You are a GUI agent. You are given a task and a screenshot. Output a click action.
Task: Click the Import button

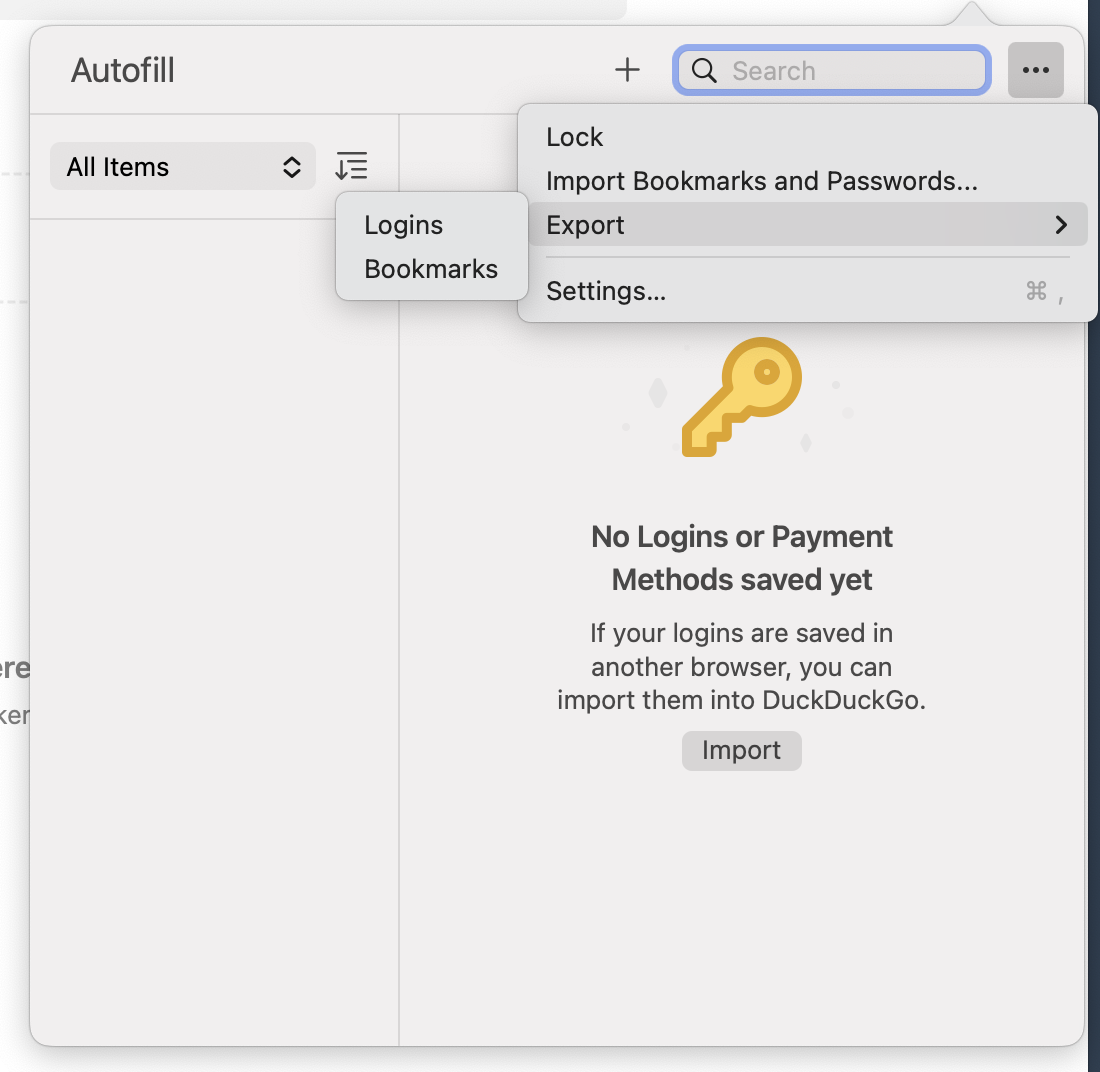(x=742, y=750)
